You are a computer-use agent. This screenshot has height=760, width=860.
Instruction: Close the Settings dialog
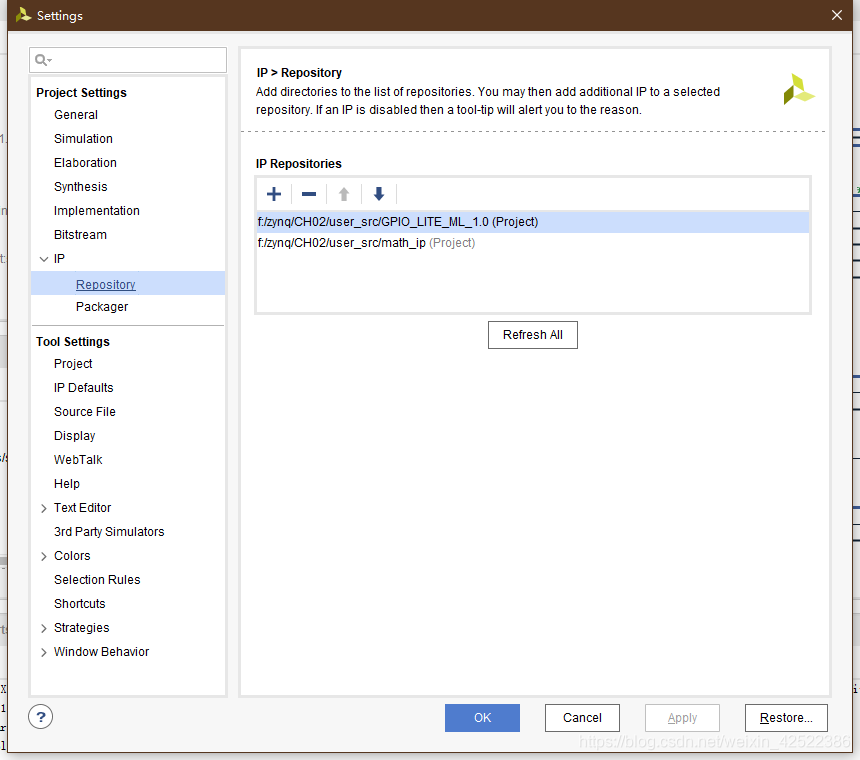pos(836,15)
